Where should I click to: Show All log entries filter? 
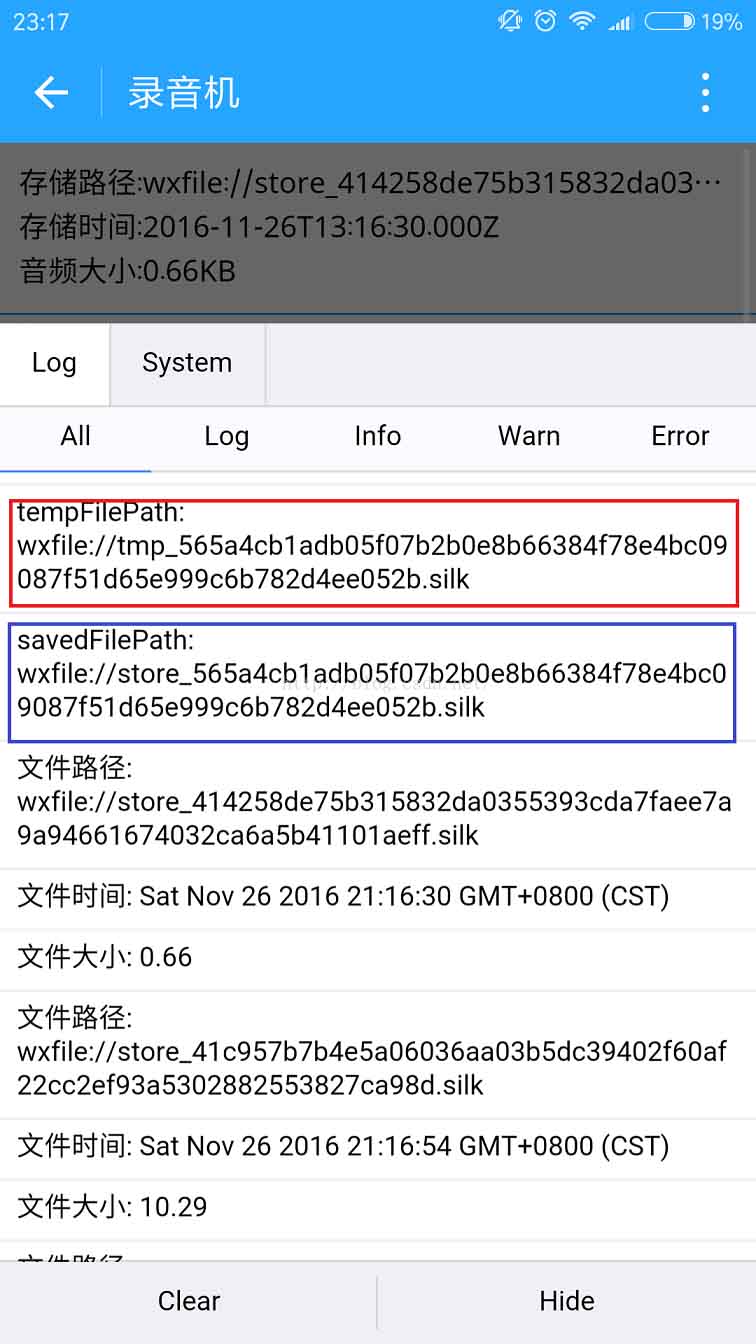point(75,436)
